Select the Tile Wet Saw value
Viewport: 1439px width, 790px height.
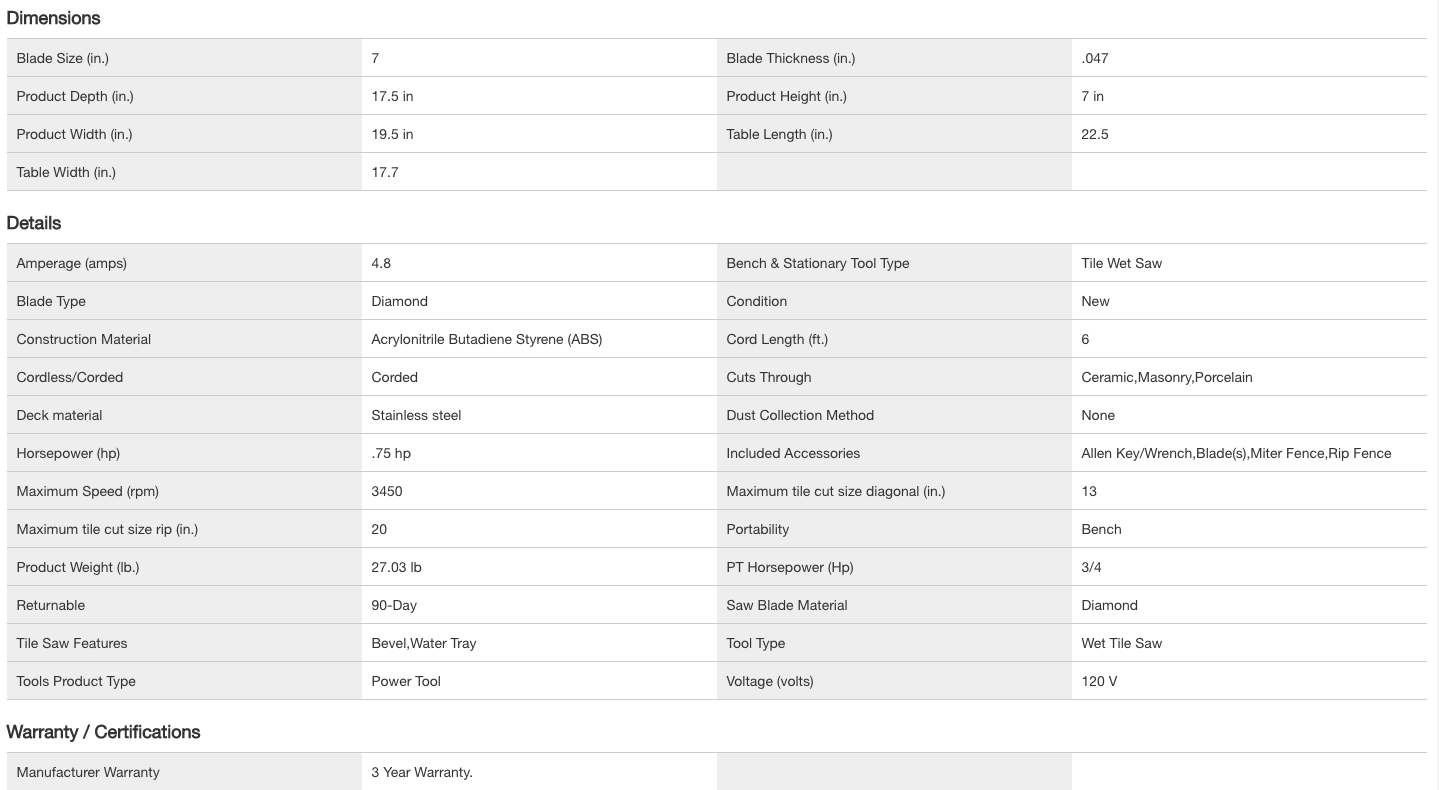[1121, 263]
